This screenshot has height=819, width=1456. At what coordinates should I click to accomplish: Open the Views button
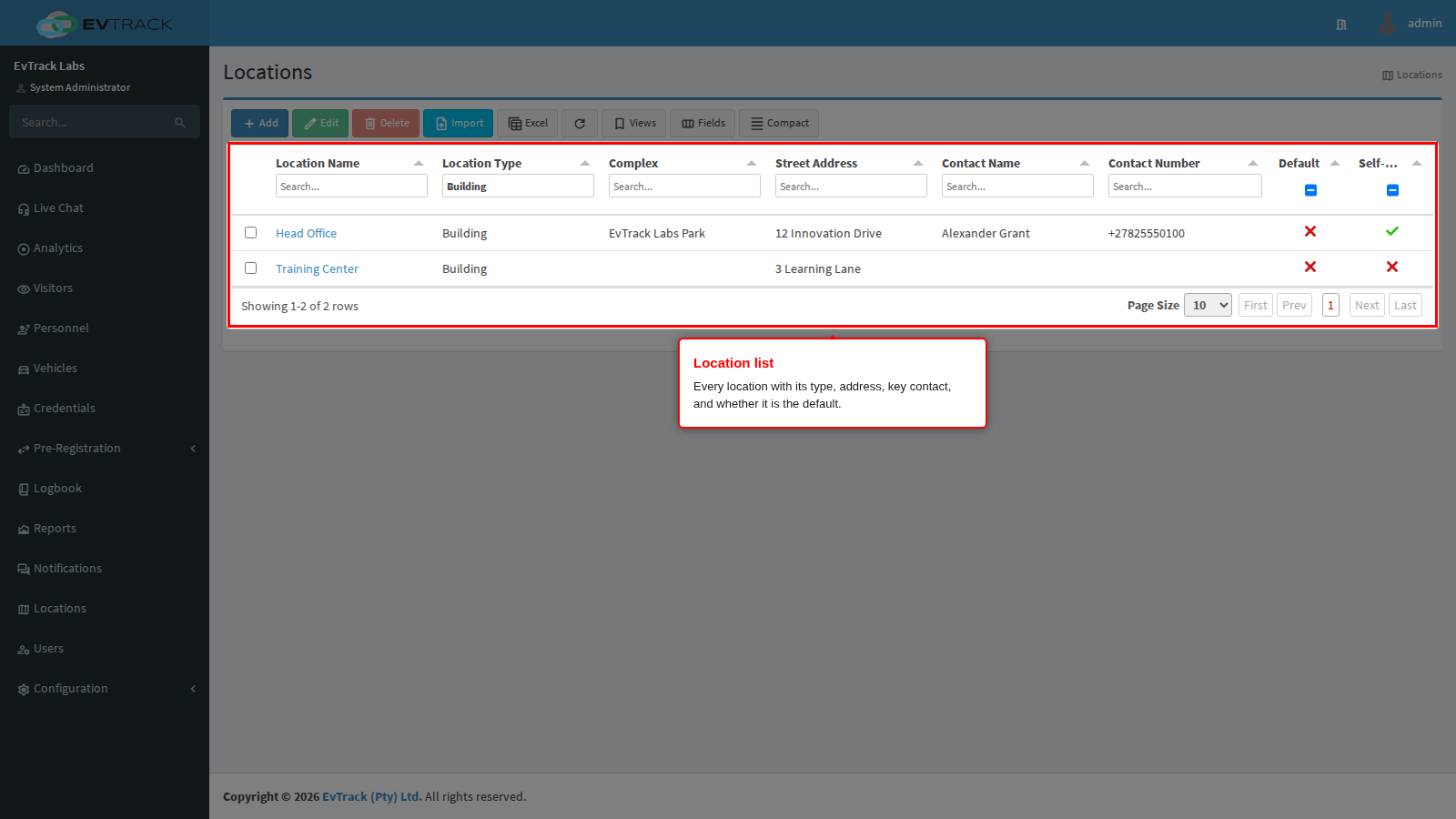click(633, 123)
